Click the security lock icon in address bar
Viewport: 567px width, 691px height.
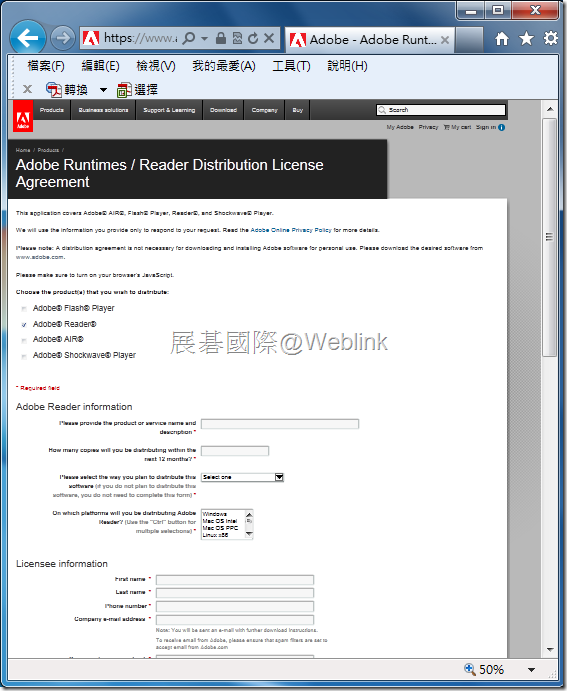point(221,38)
